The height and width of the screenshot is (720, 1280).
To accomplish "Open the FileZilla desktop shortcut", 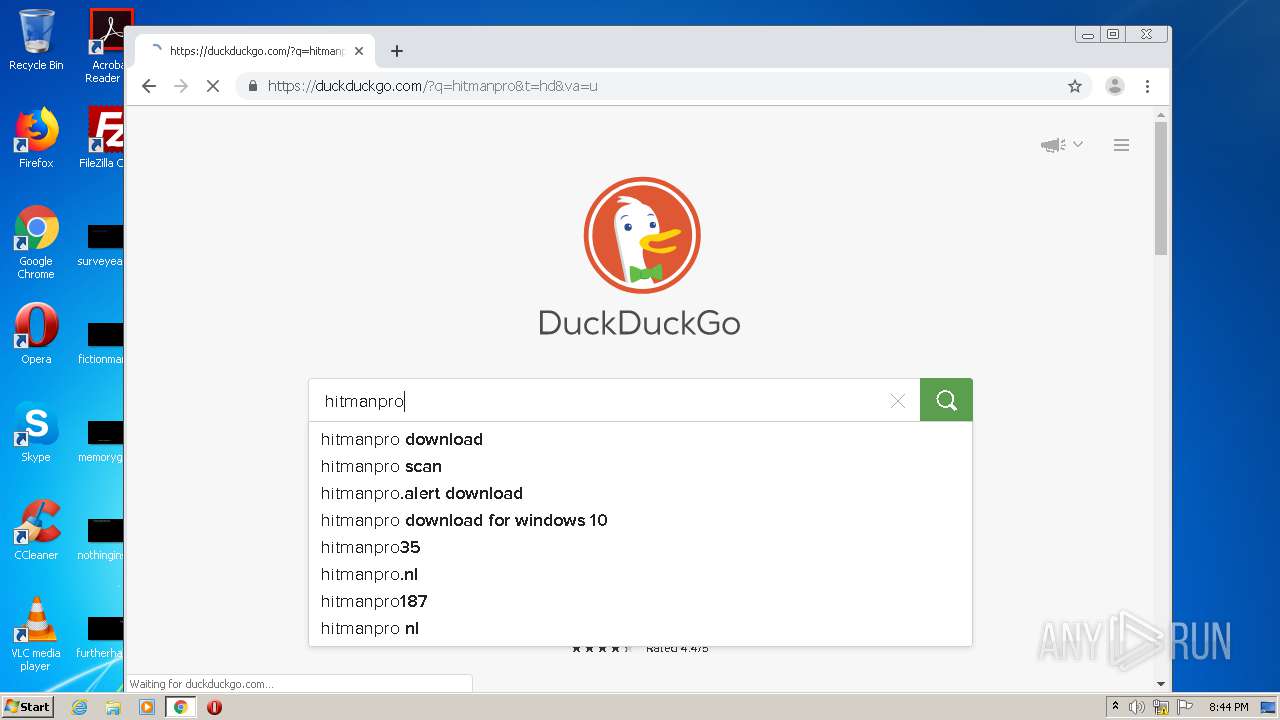I will click(104, 138).
